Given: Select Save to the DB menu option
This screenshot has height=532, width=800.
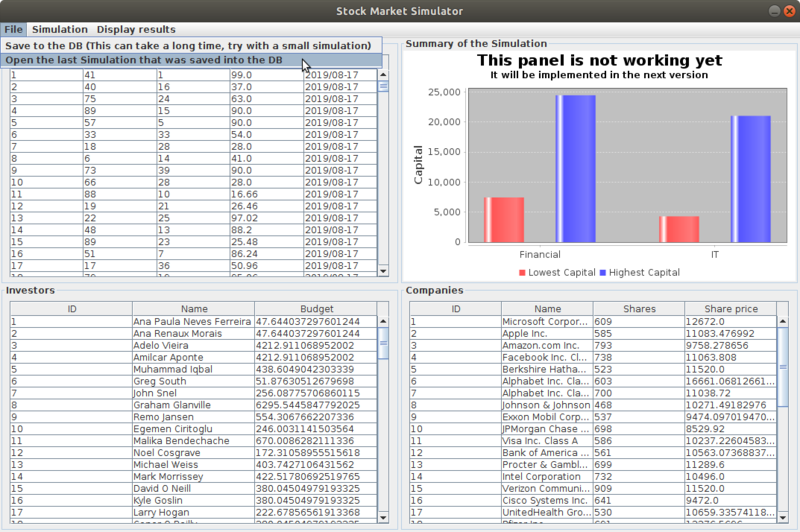Looking at the screenshot, I should coord(188,46).
